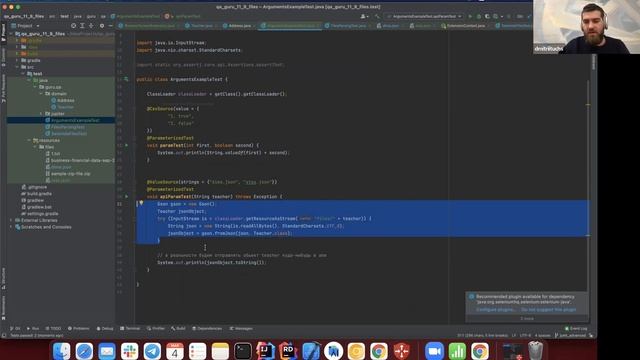640x360 pixels.
Task: Click the gutter run icon beside class declaration
Action: point(126,79)
